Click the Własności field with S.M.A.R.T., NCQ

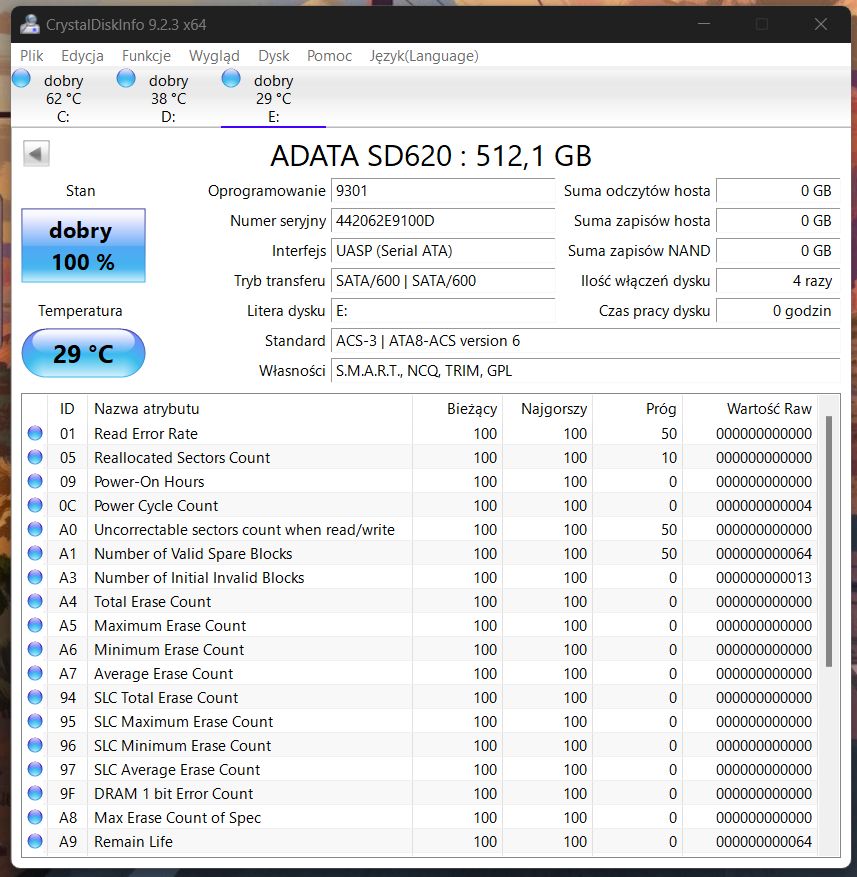(585, 371)
